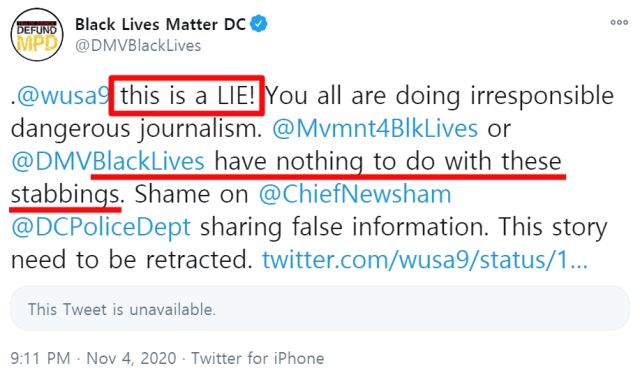Open the @DCPoliceDept mention
Image resolution: width=640 pixels, height=379 pixels.
click(x=101, y=227)
